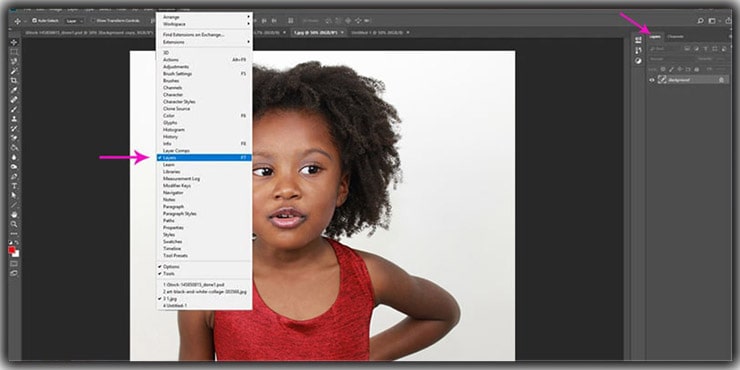Viewport: 740px width, 370px height.
Task: Select the Horizontal Type tool
Action: [x=14, y=185]
